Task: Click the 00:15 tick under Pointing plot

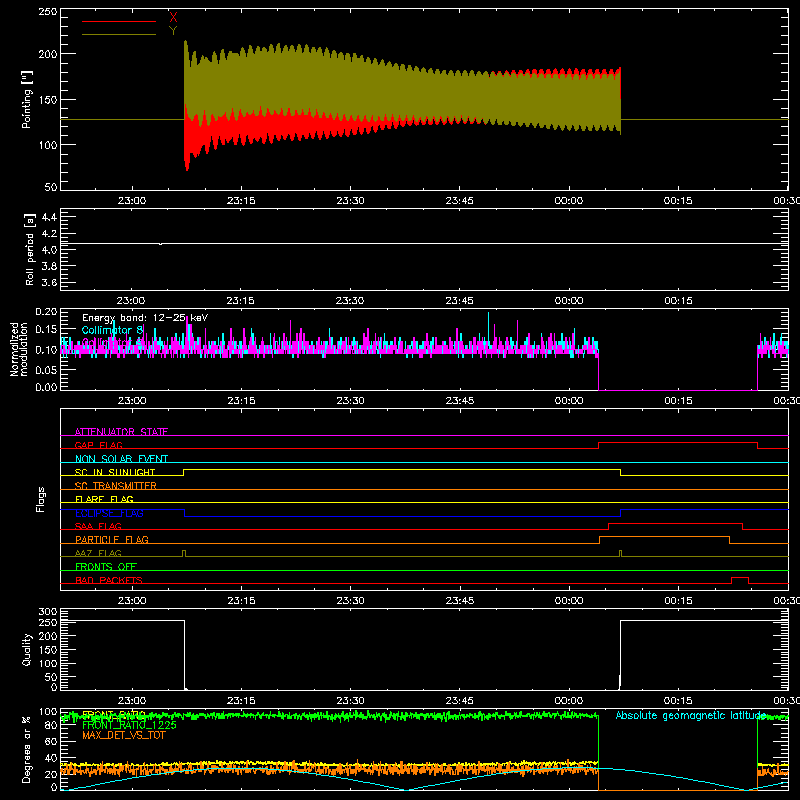Action: point(678,201)
